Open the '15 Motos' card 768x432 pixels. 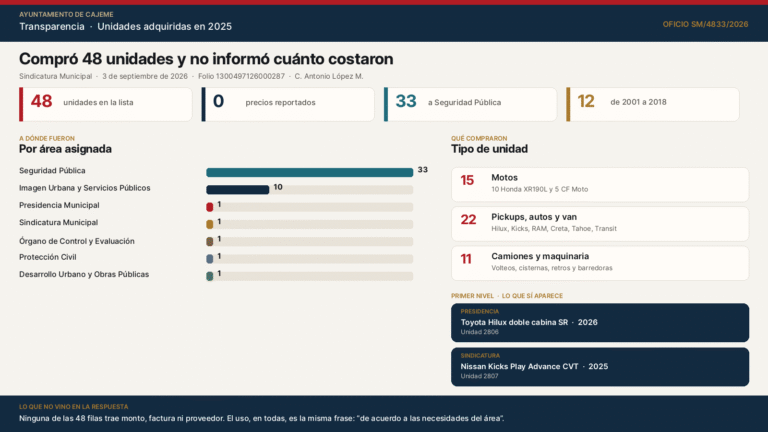click(600, 185)
